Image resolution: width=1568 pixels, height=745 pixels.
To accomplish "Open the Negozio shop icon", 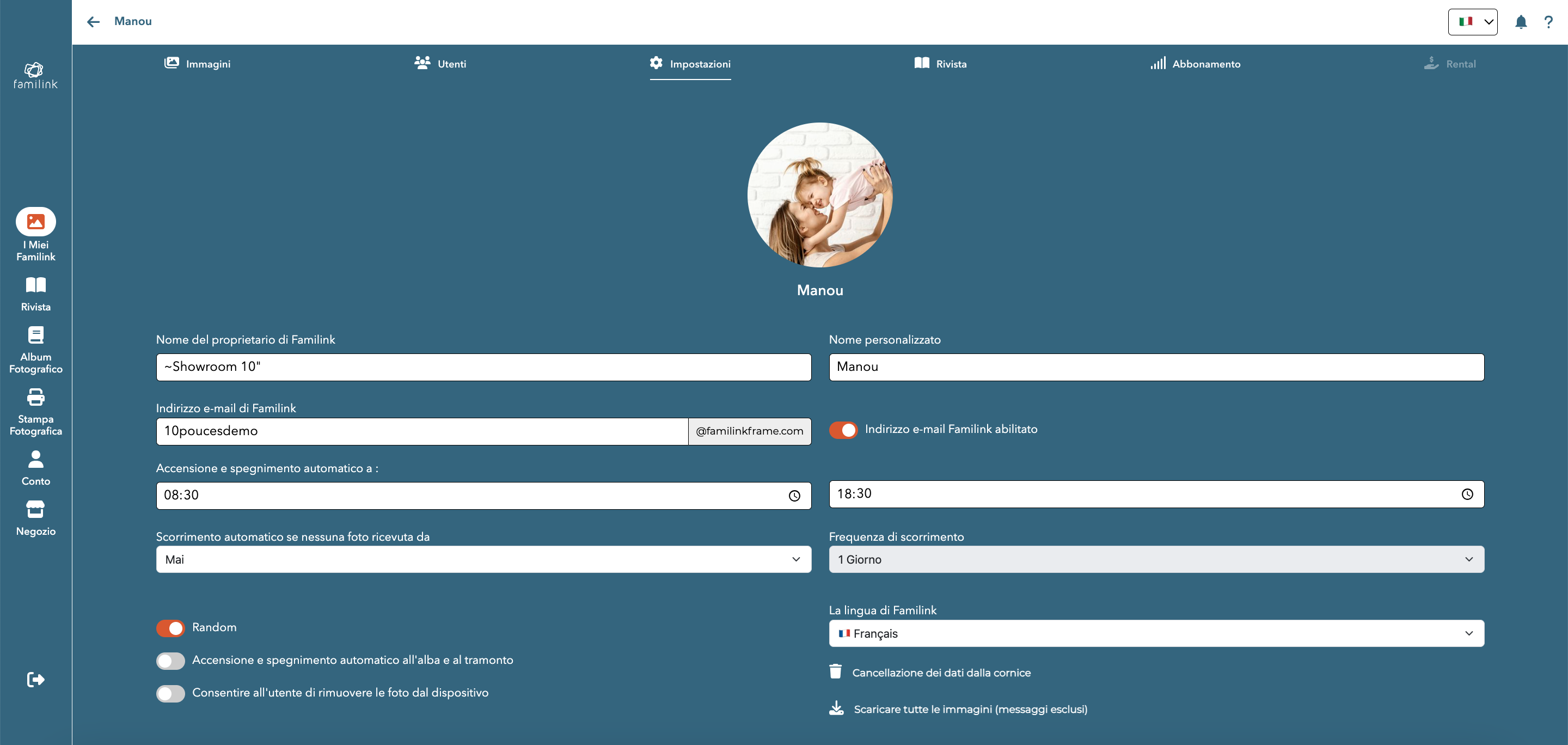I will [36, 509].
